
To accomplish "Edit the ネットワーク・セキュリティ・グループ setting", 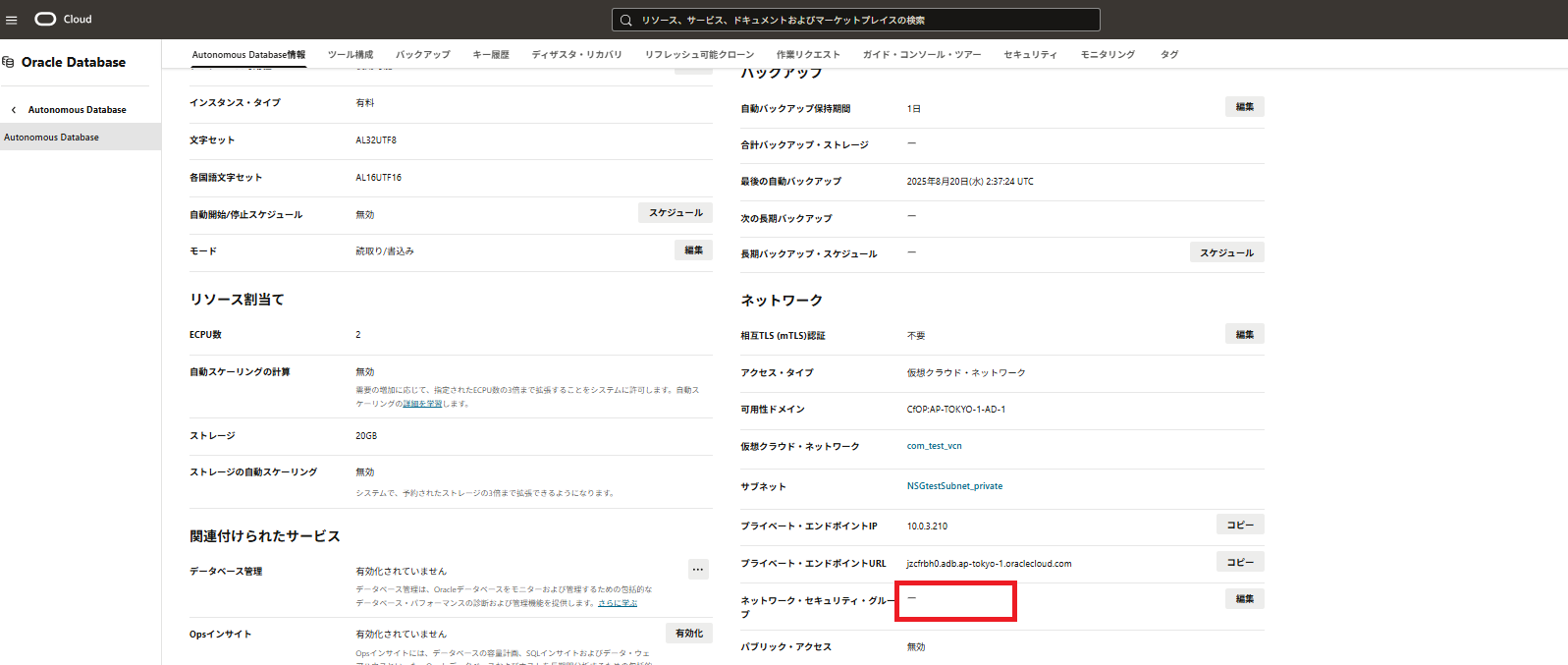I will click(x=1245, y=599).
